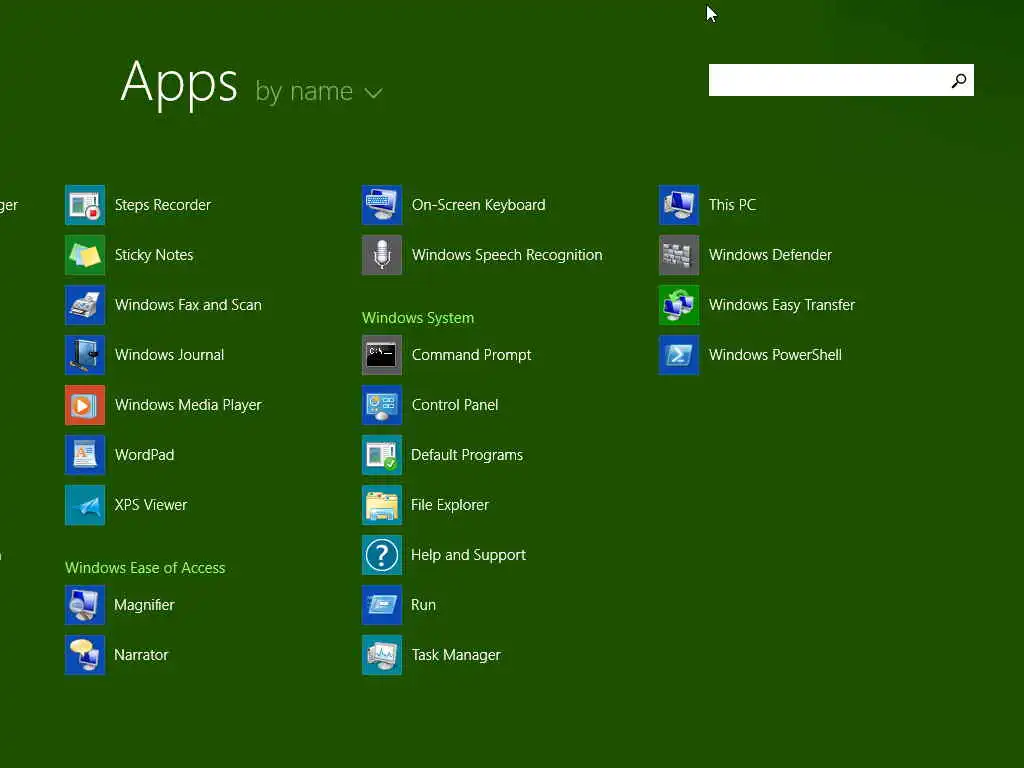Click the 'Apps' page title

point(179,84)
